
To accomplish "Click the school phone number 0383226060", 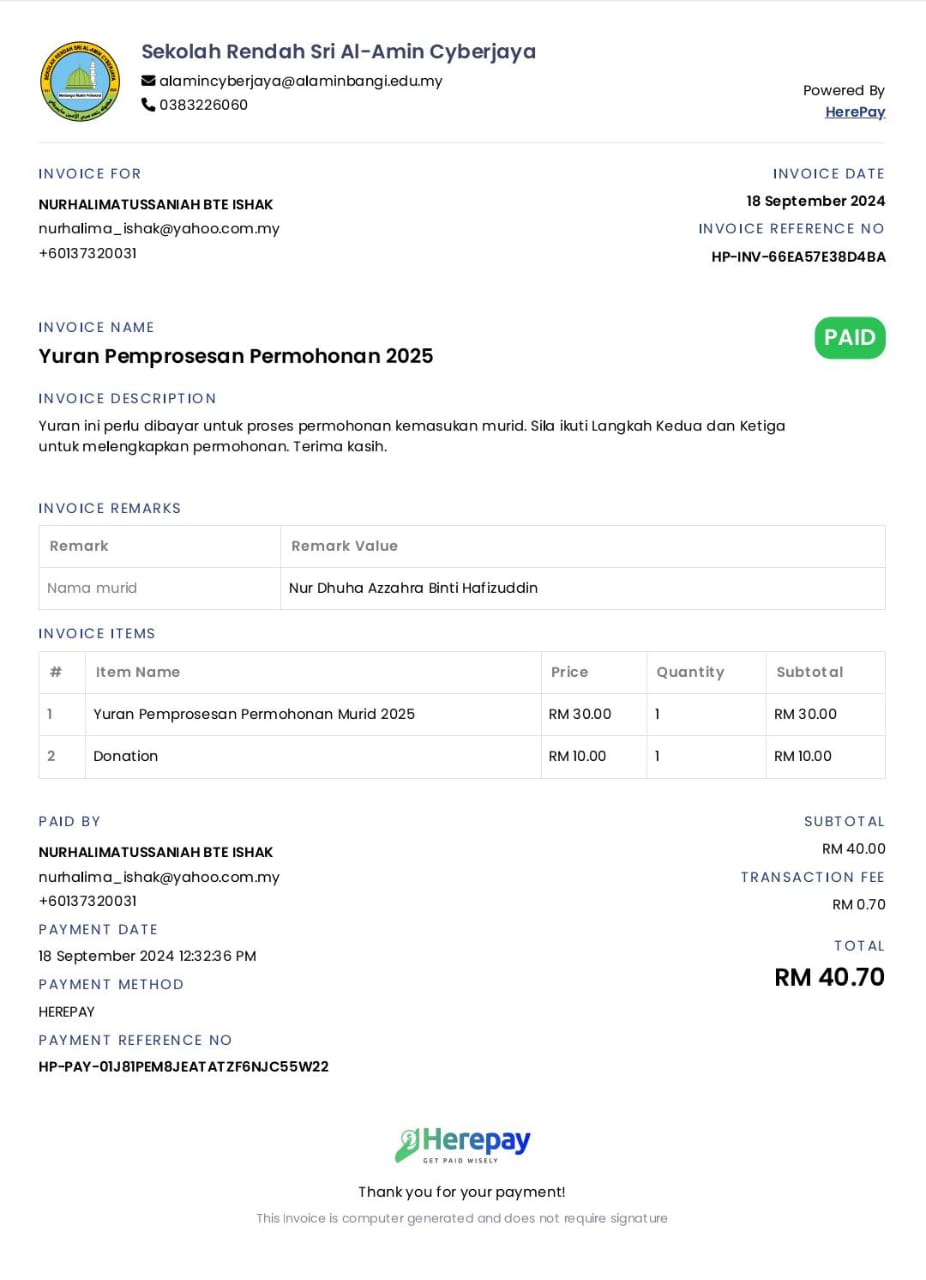I will point(204,104).
